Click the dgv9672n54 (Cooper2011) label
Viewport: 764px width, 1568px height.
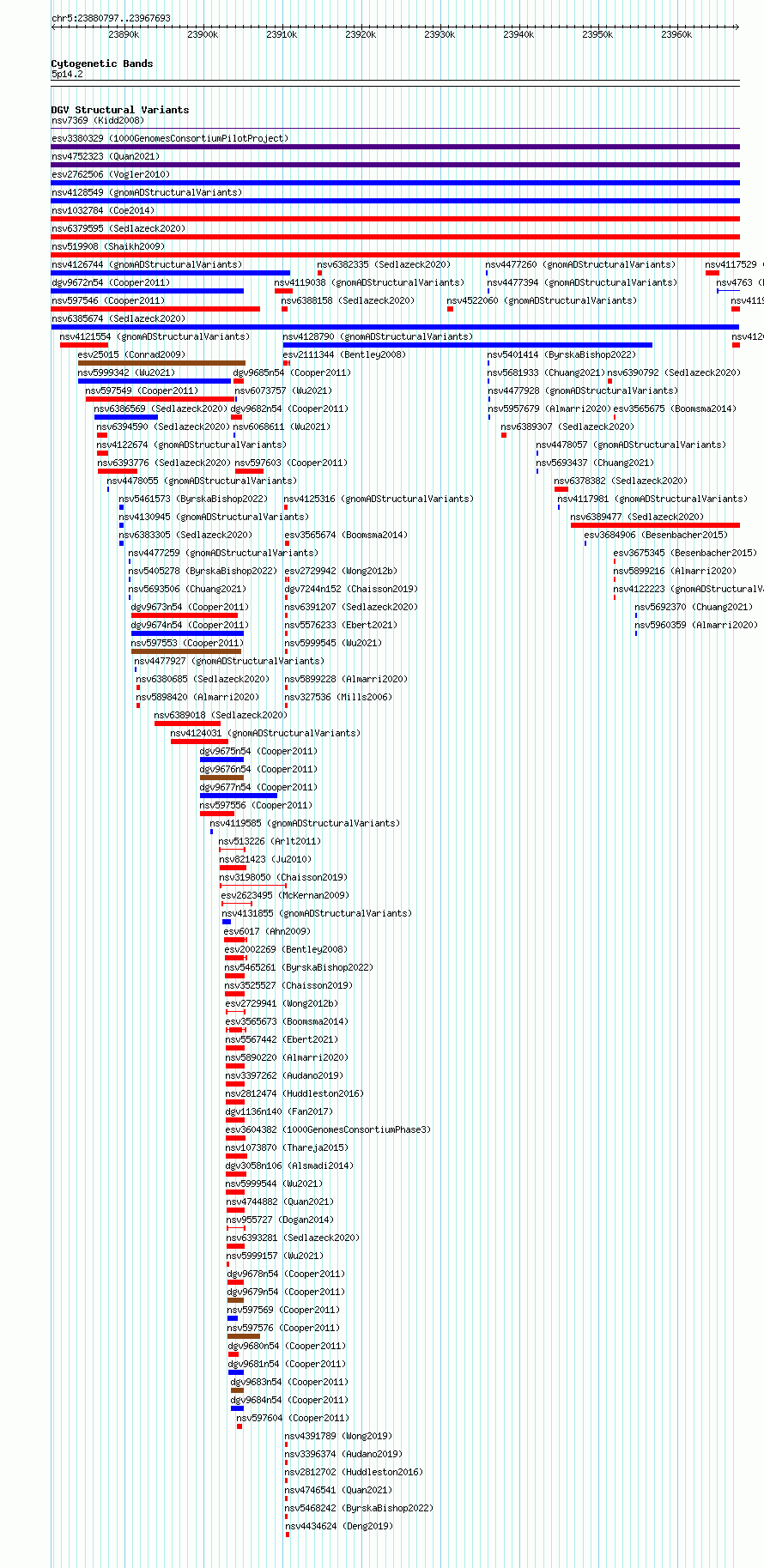point(111,282)
